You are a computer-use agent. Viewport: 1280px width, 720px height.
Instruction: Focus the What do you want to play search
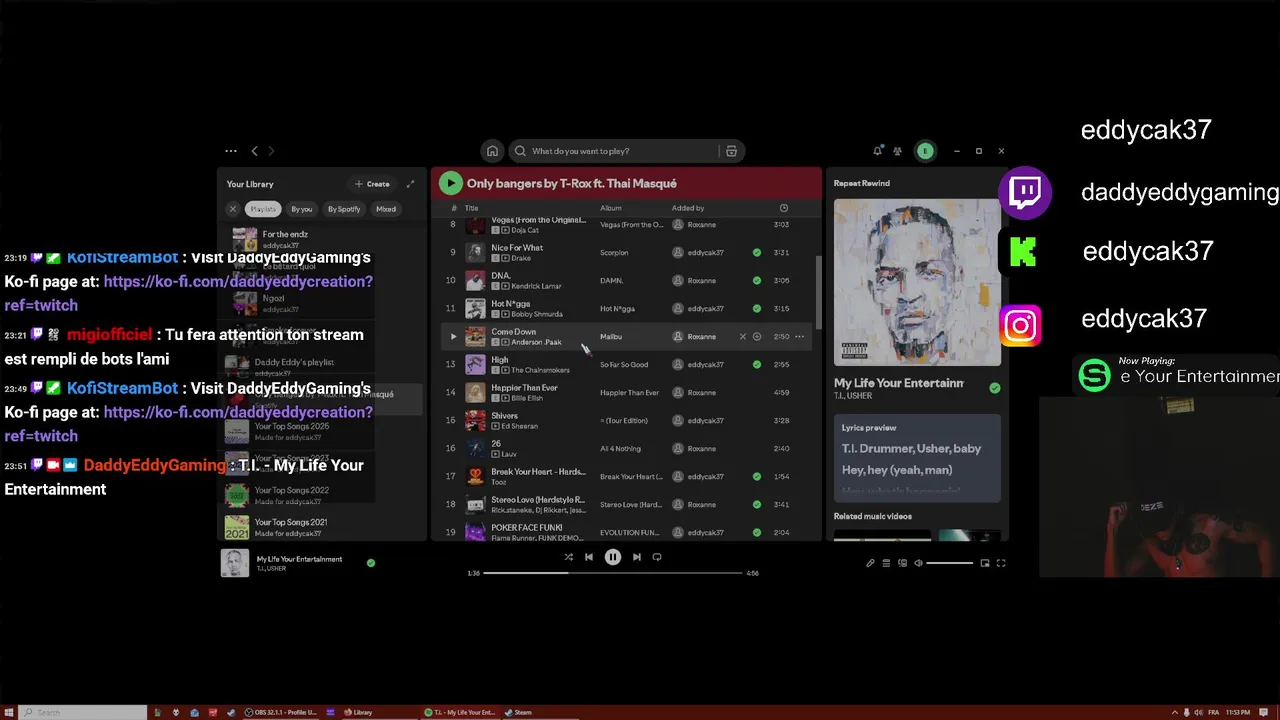point(615,151)
